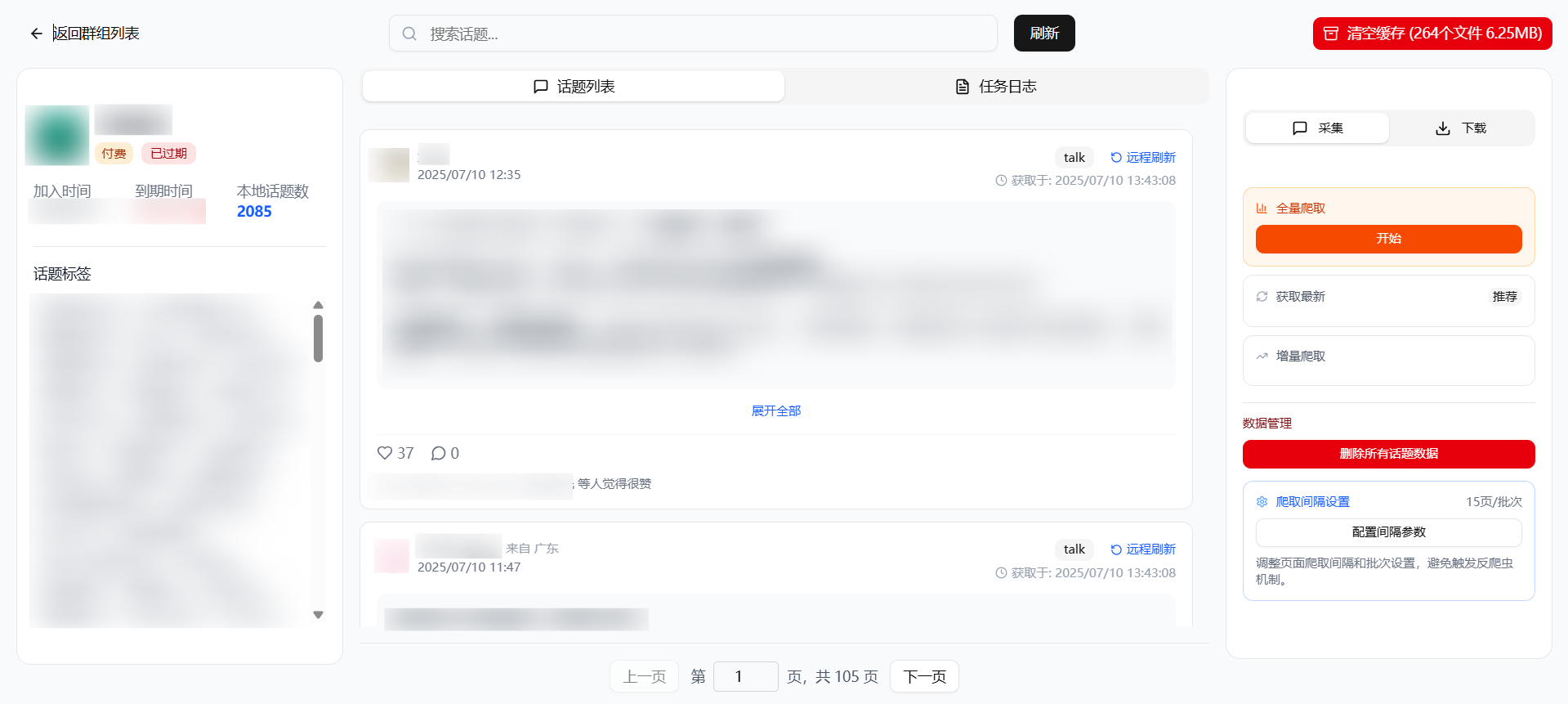Click the 数据管理 heading
The image size is (1568, 704).
click(1267, 424)
